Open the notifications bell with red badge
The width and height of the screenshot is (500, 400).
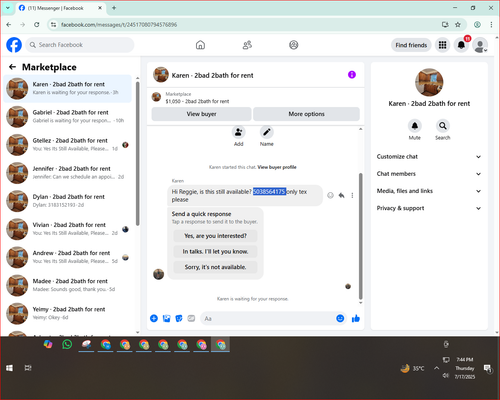pyautogui.click(x=461, y=45)
